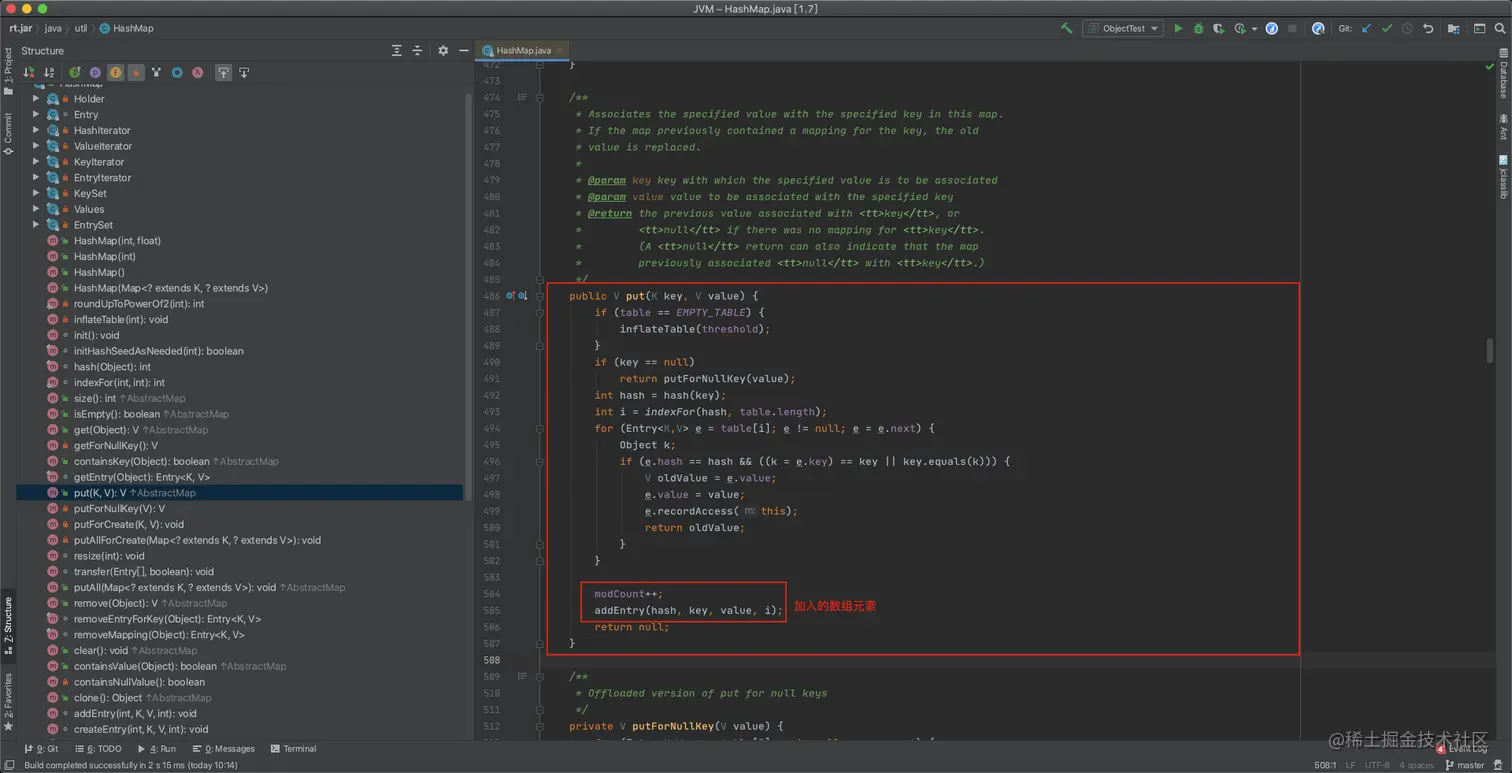Toggle Show Fields filter
This screenshot has height=773, width=1512.
pyautogui.click(x=116, y=72)
